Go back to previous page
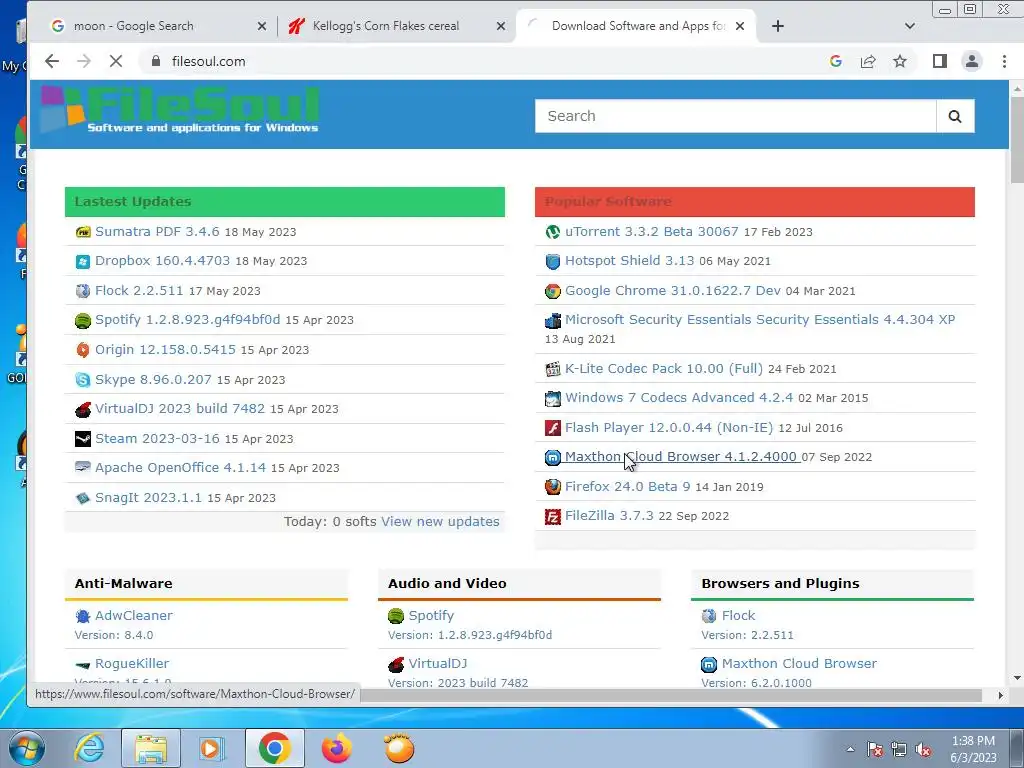 (52, 61)
